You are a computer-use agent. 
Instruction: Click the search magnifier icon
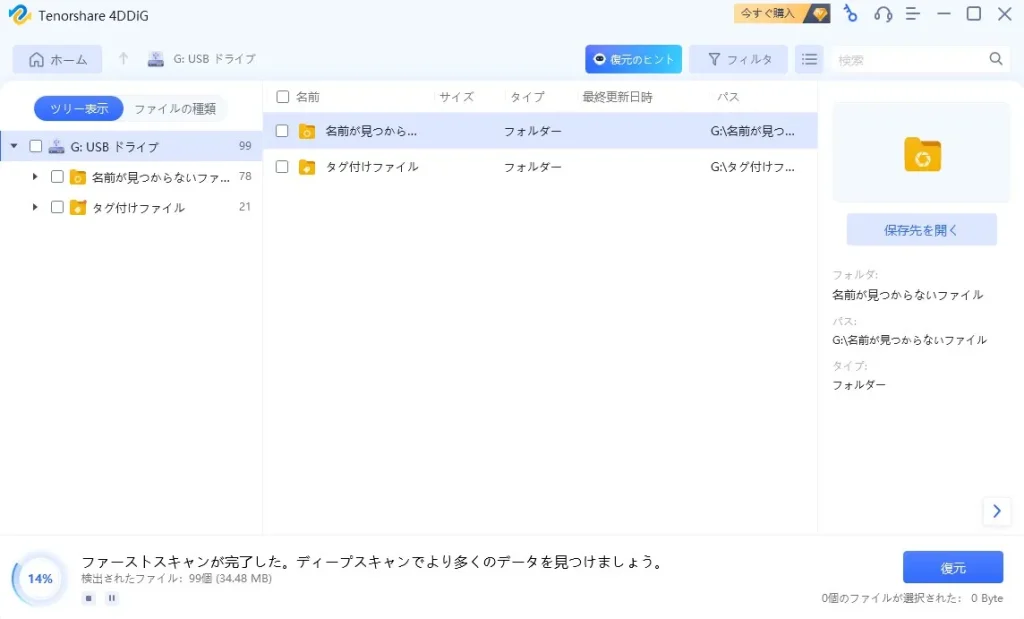pos(996,59)
